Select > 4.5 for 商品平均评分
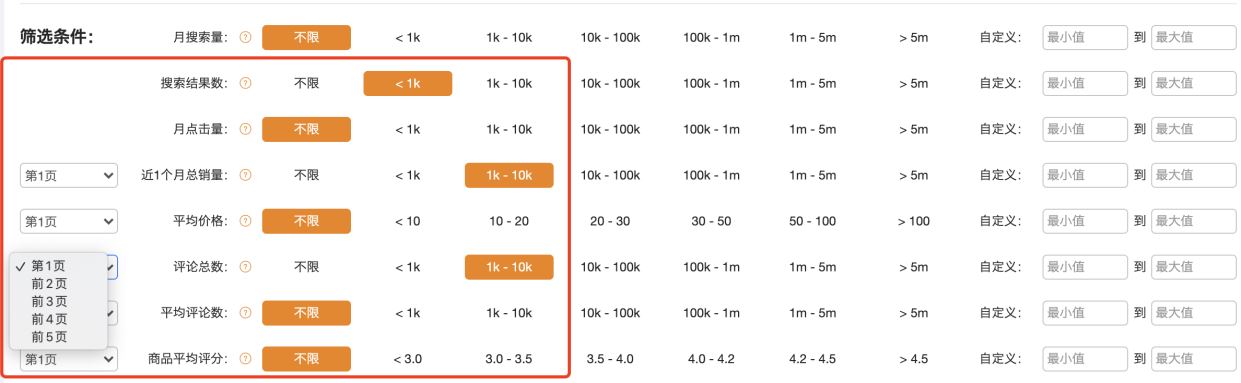Viewport: 1241px width, 383px height. tap(913, 358)
